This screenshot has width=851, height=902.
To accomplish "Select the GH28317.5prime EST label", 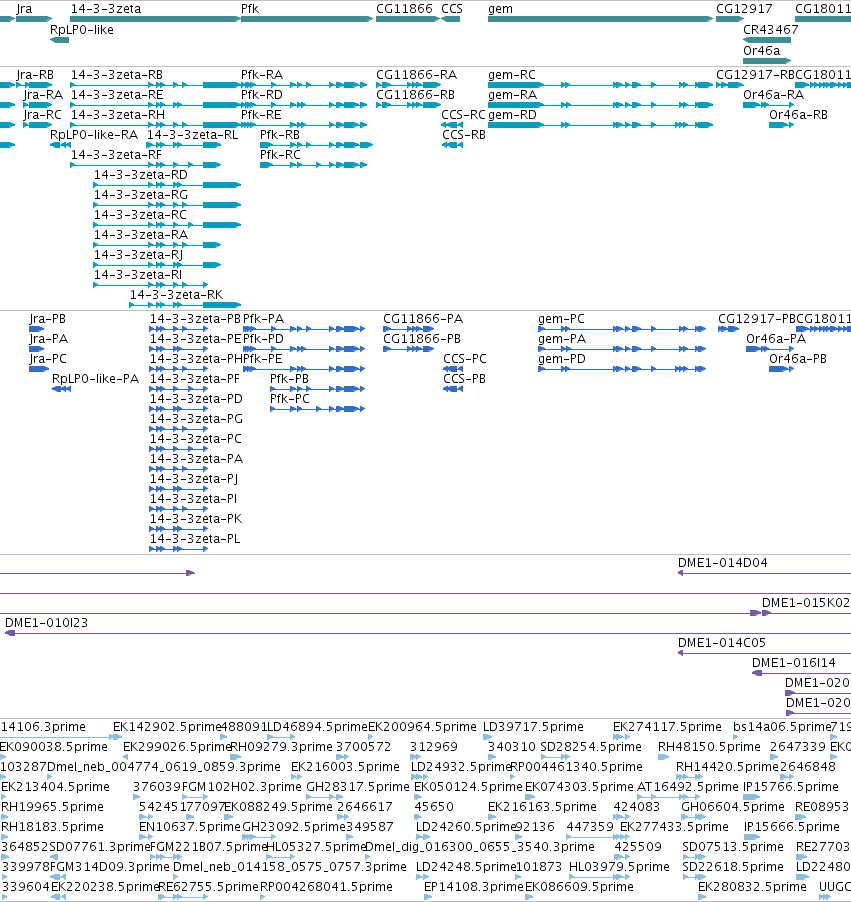I will click(358, 786).
